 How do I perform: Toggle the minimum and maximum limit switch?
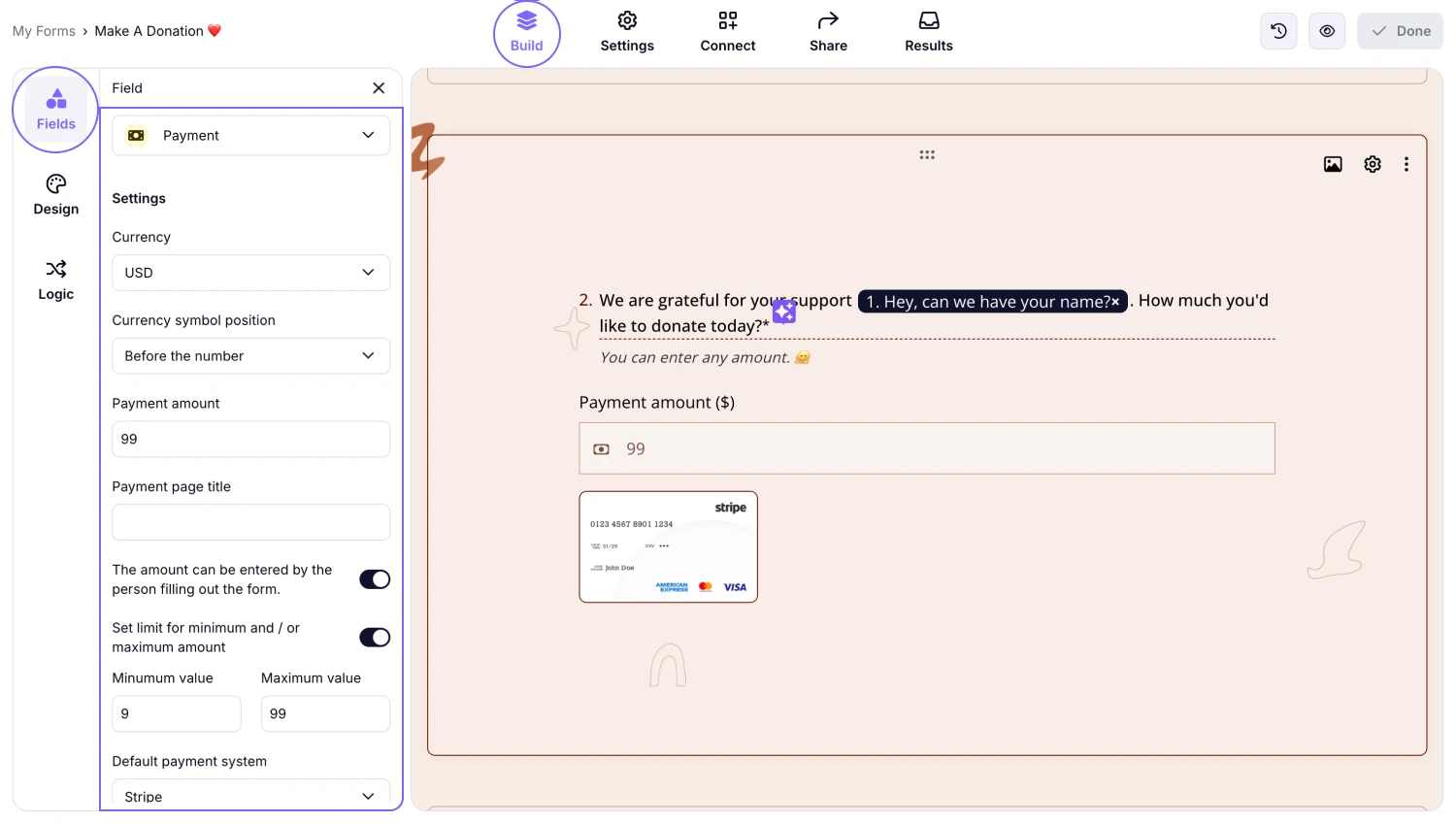click(x=375, y=638)
